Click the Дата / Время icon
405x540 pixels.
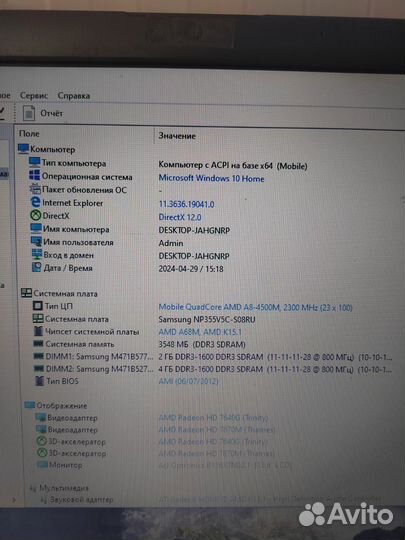37,267
